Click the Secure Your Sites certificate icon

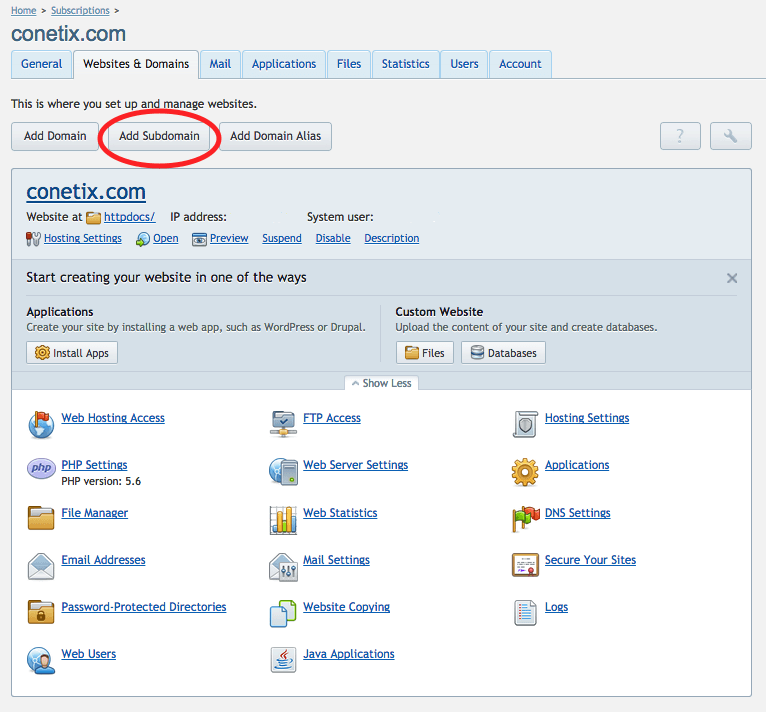tap(525, 565)
